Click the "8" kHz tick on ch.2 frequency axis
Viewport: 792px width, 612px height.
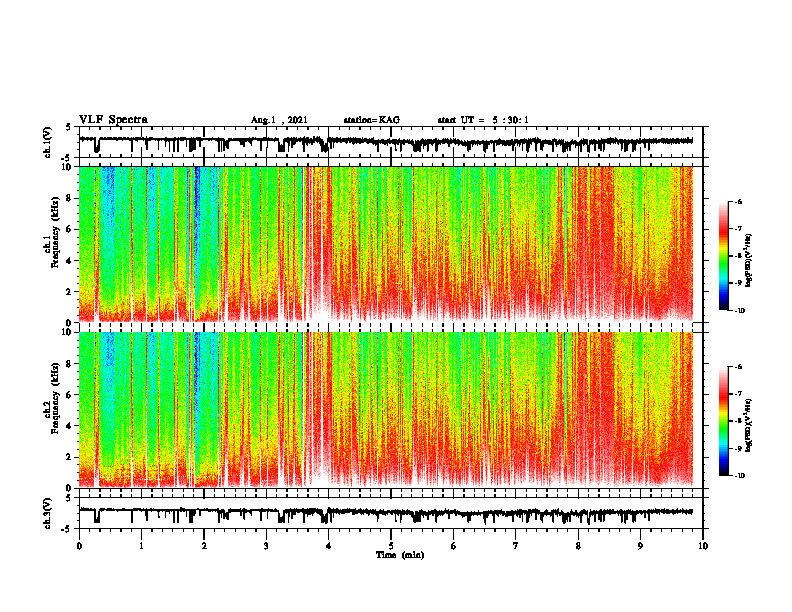(70, 364)
